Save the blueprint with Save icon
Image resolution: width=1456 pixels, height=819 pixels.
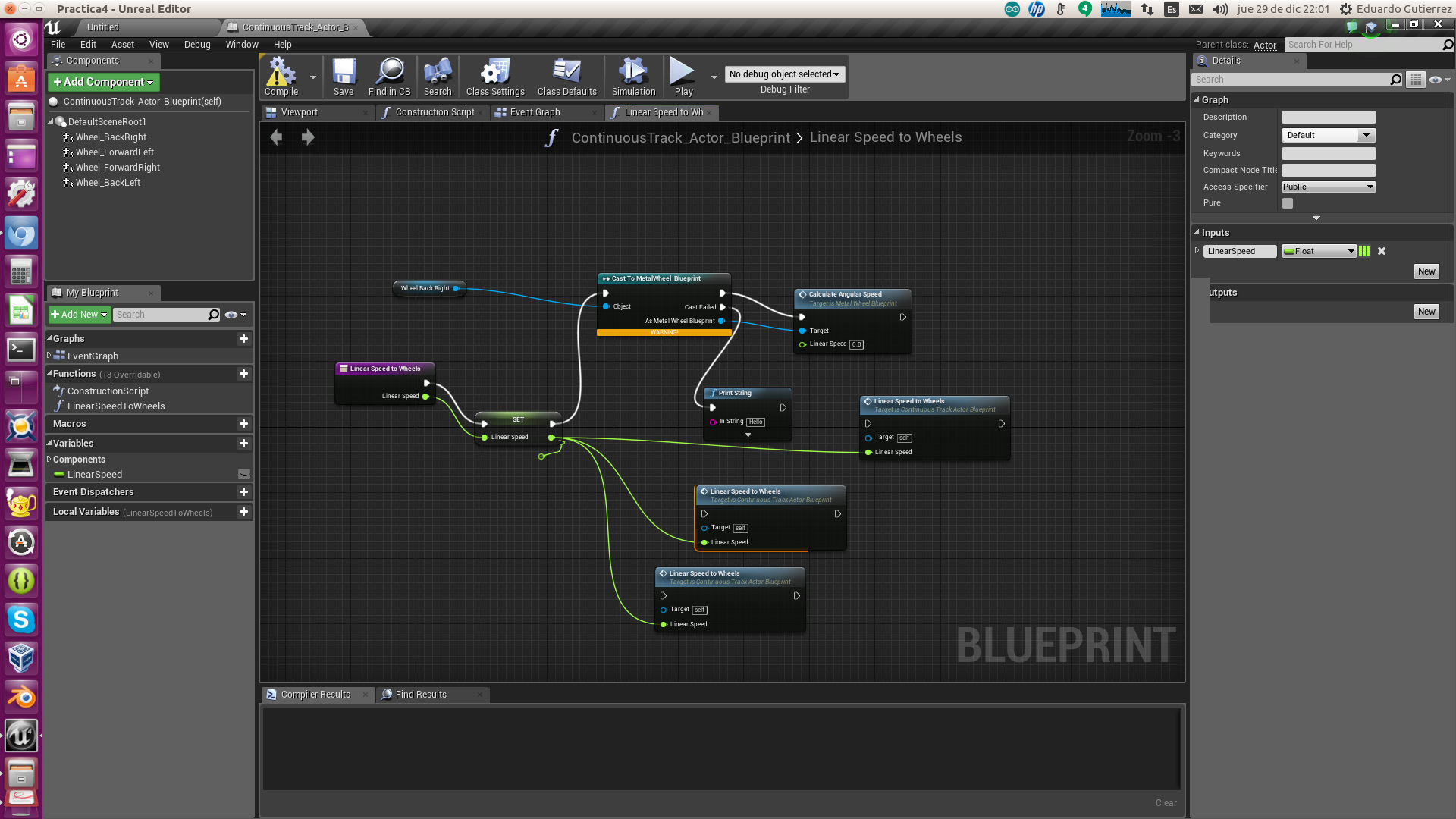(344, 76)
